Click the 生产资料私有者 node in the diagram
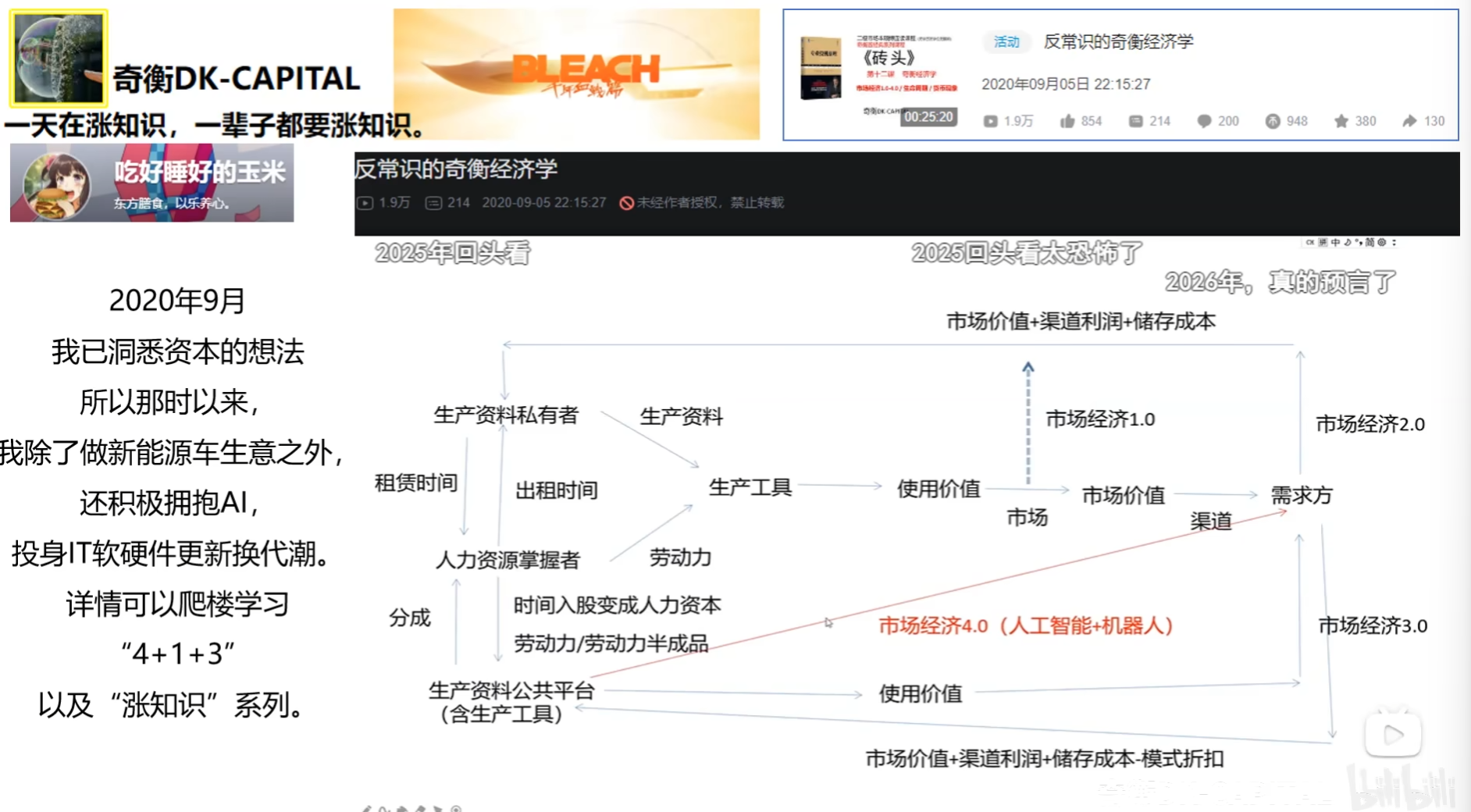 [x=506, y=415]
